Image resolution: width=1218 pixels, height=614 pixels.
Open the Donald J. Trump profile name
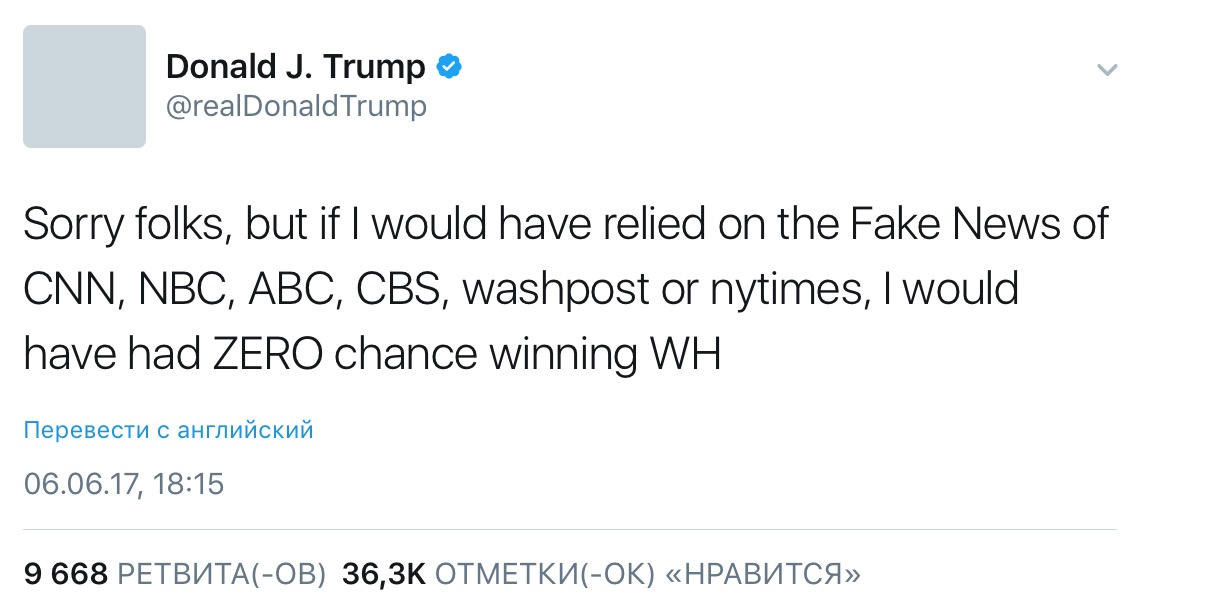(295, 67)
